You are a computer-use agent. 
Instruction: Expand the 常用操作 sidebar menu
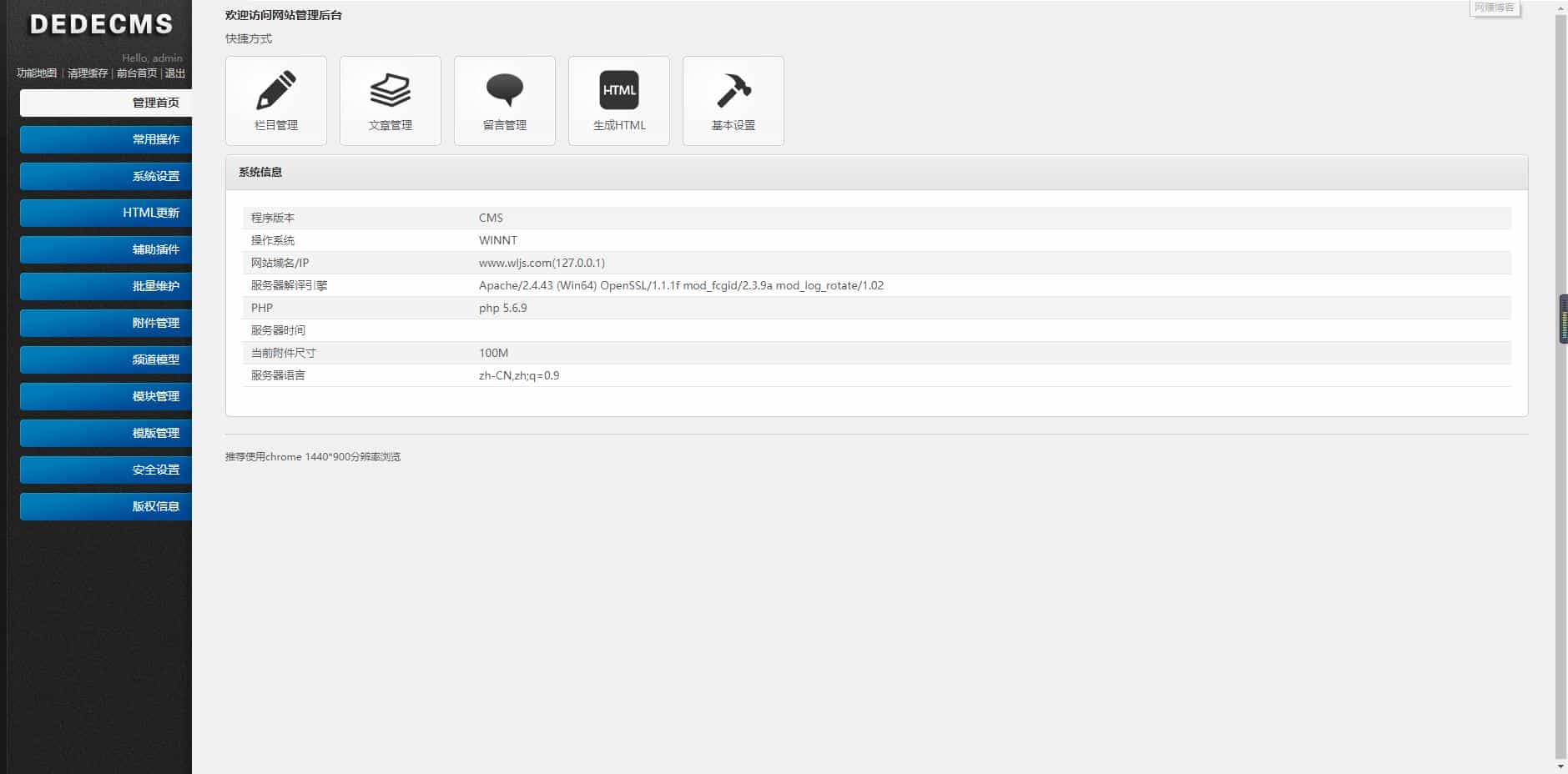click(x=106, y=139)
